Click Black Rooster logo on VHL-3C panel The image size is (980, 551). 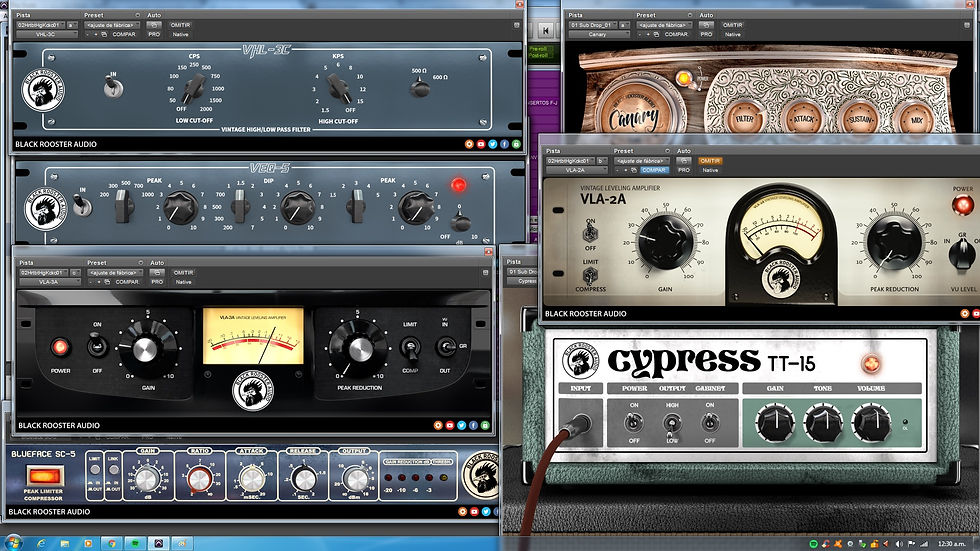[41, 91]
